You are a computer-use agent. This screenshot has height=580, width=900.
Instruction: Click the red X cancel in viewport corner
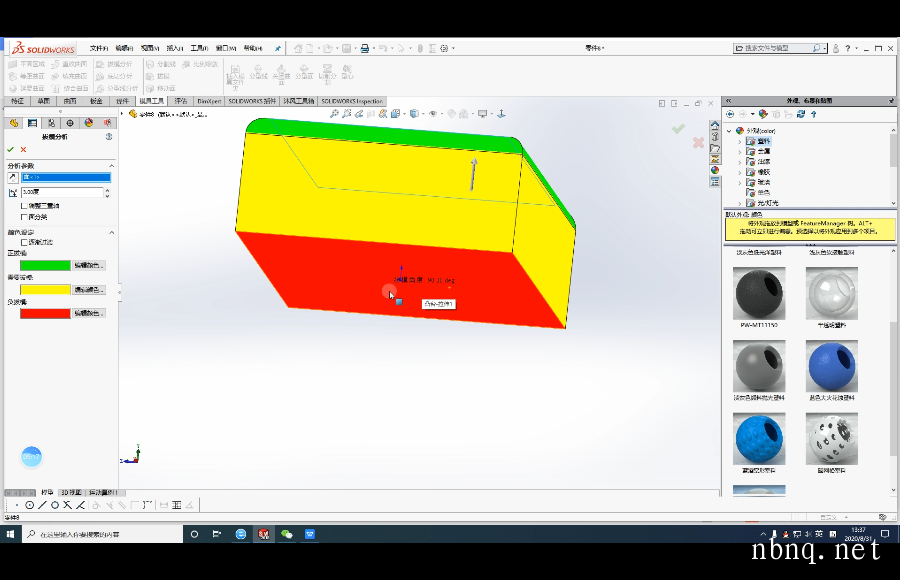tap(698, 142)
